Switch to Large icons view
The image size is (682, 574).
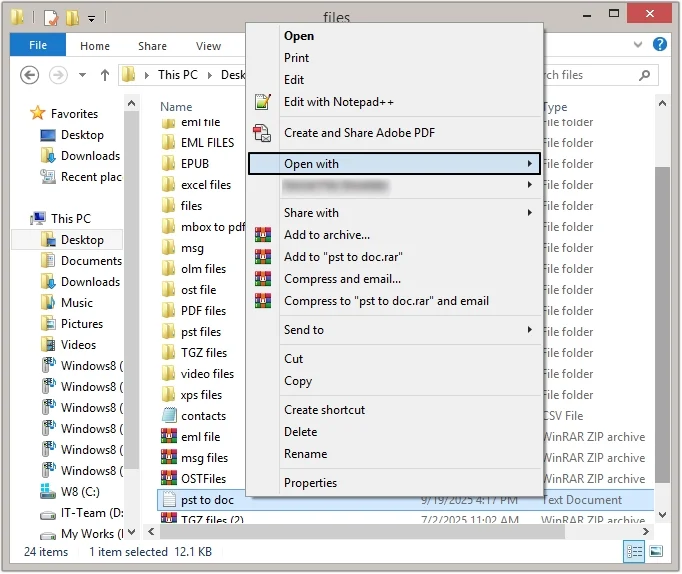point(656,552)
